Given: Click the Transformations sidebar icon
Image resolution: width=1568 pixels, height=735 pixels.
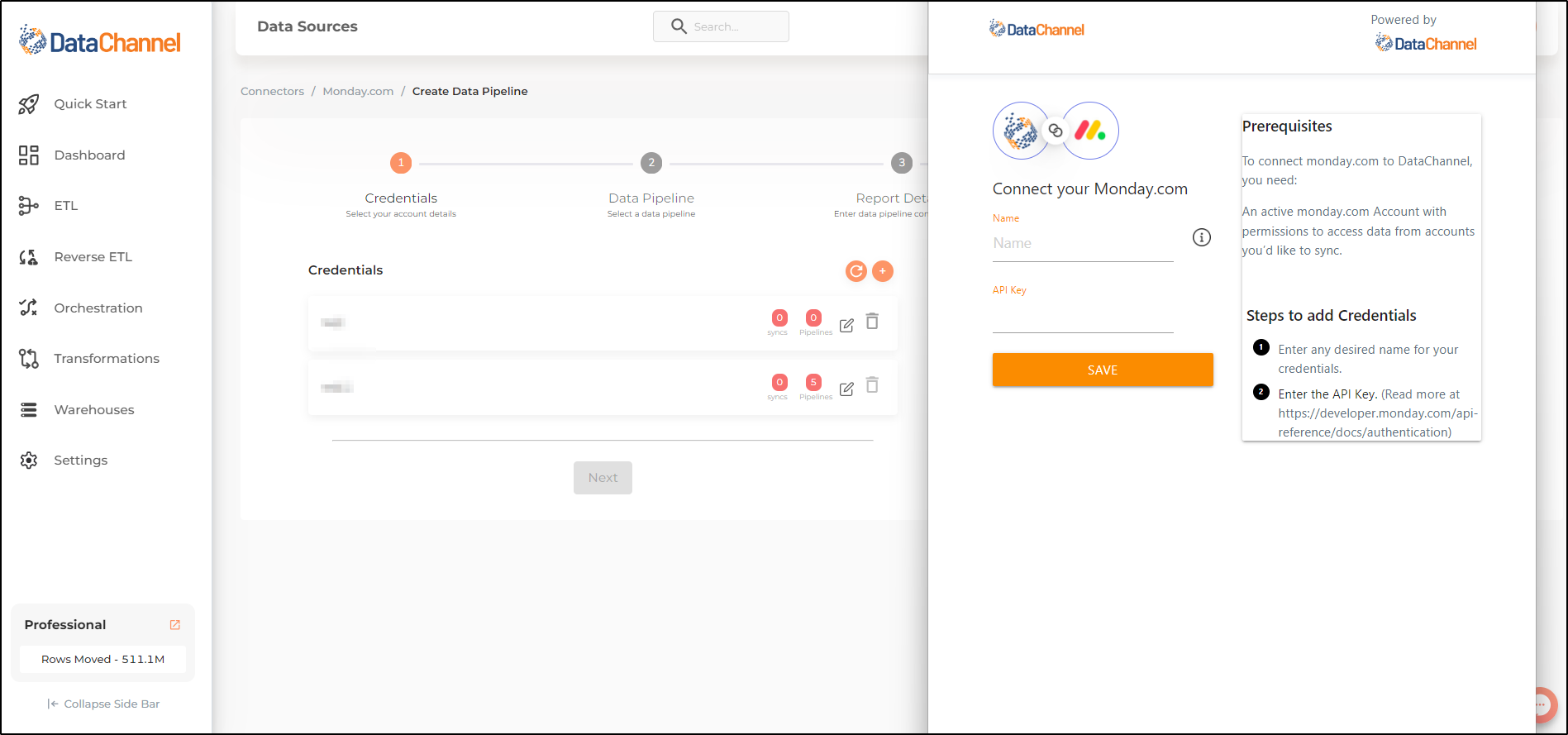Looking at the screenshot, I should (x=29, y=359).
